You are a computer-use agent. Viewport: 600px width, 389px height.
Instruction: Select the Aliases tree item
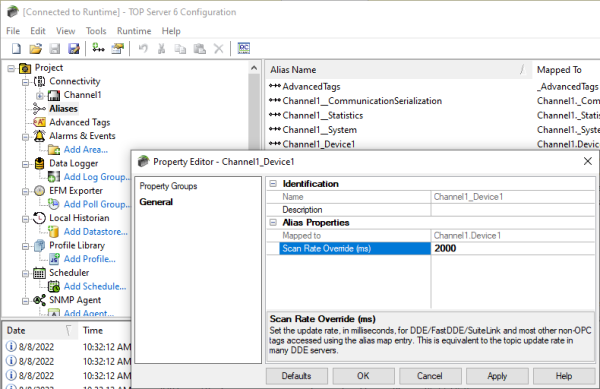tap(64, 109)
